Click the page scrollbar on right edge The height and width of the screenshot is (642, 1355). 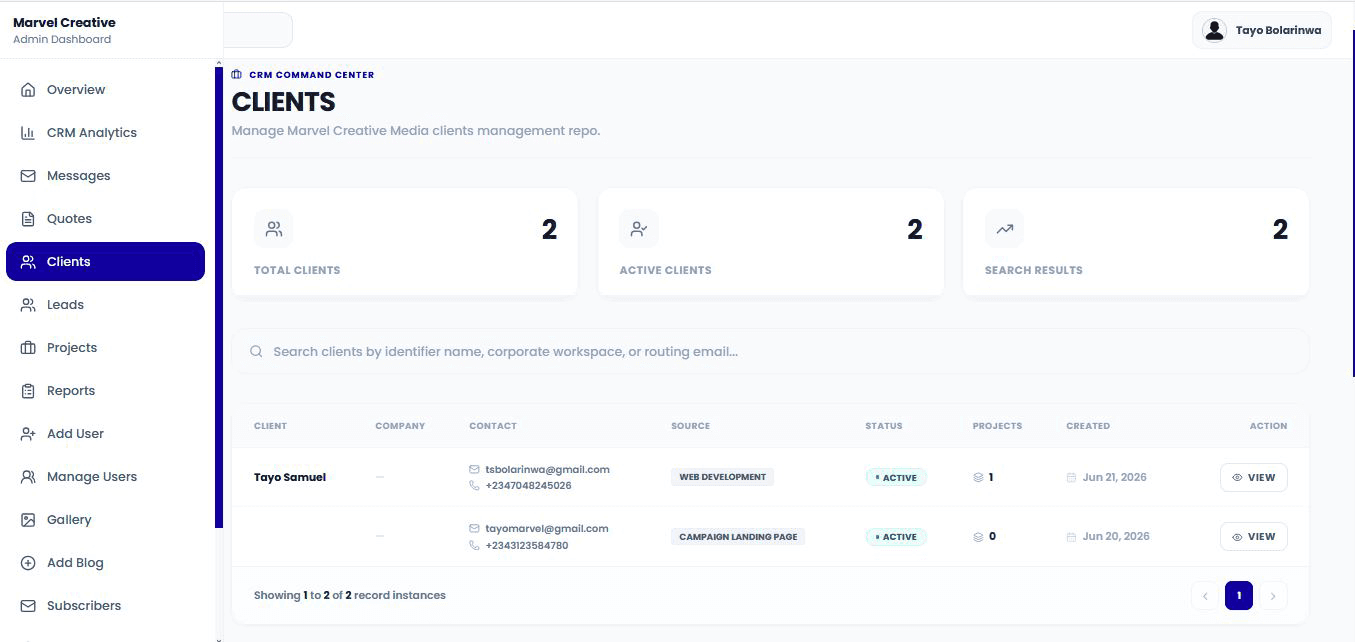[x=1353, y=203]
